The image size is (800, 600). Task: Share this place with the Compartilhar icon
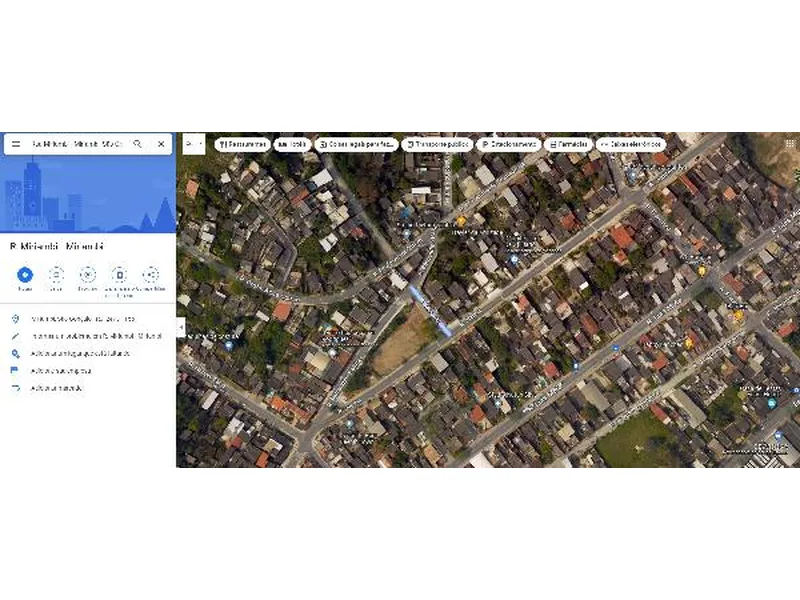coord(151,275)
